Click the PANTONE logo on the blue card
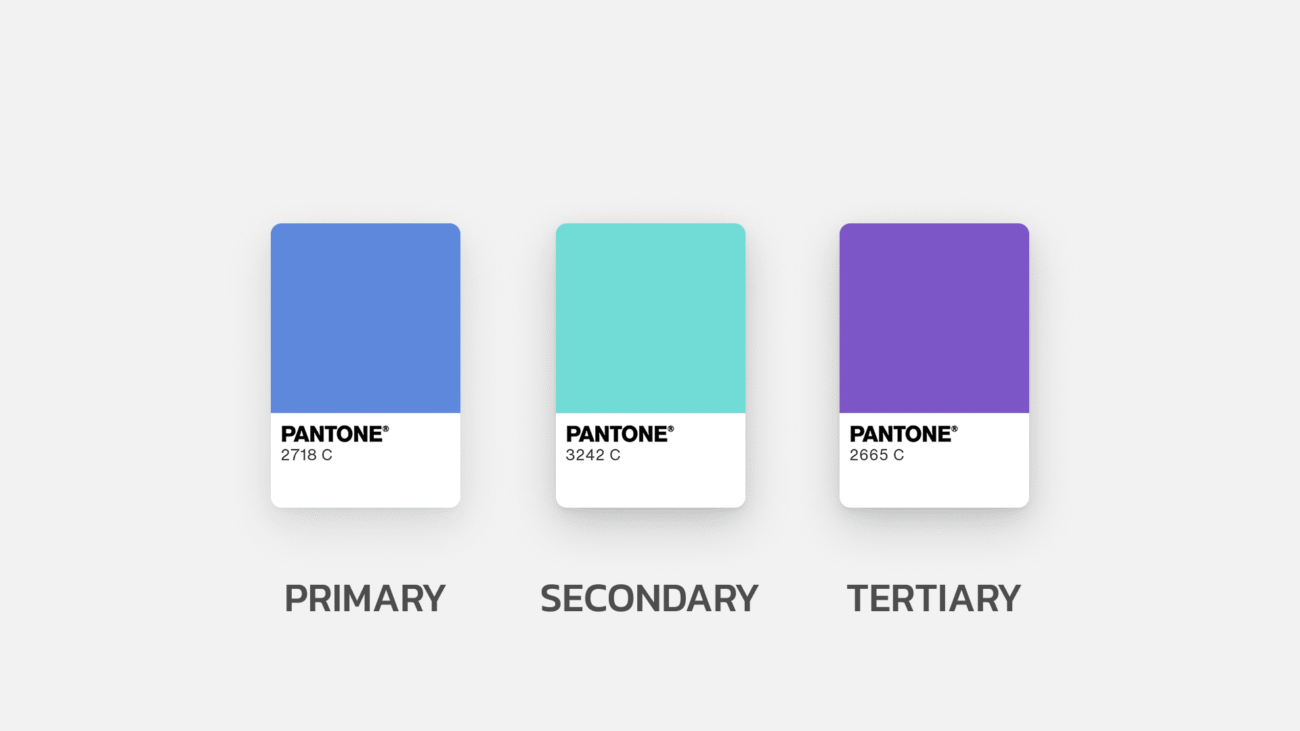Screen dimensions: 1300x731 (335, 434)
